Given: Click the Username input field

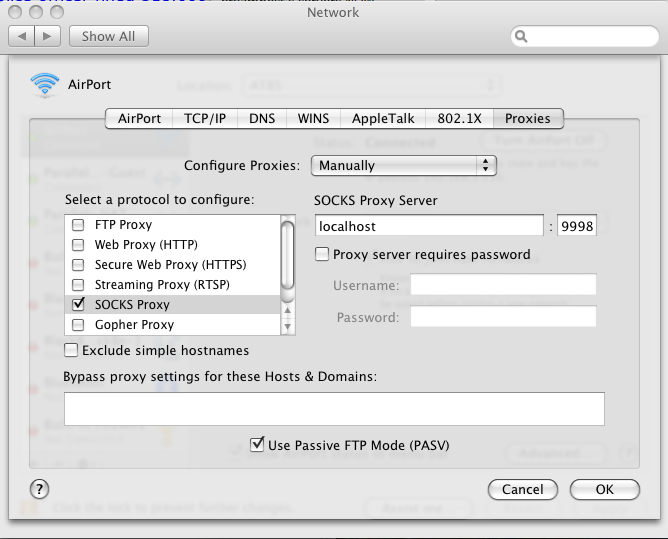Looking at the screenshot, I should point(503,285).
